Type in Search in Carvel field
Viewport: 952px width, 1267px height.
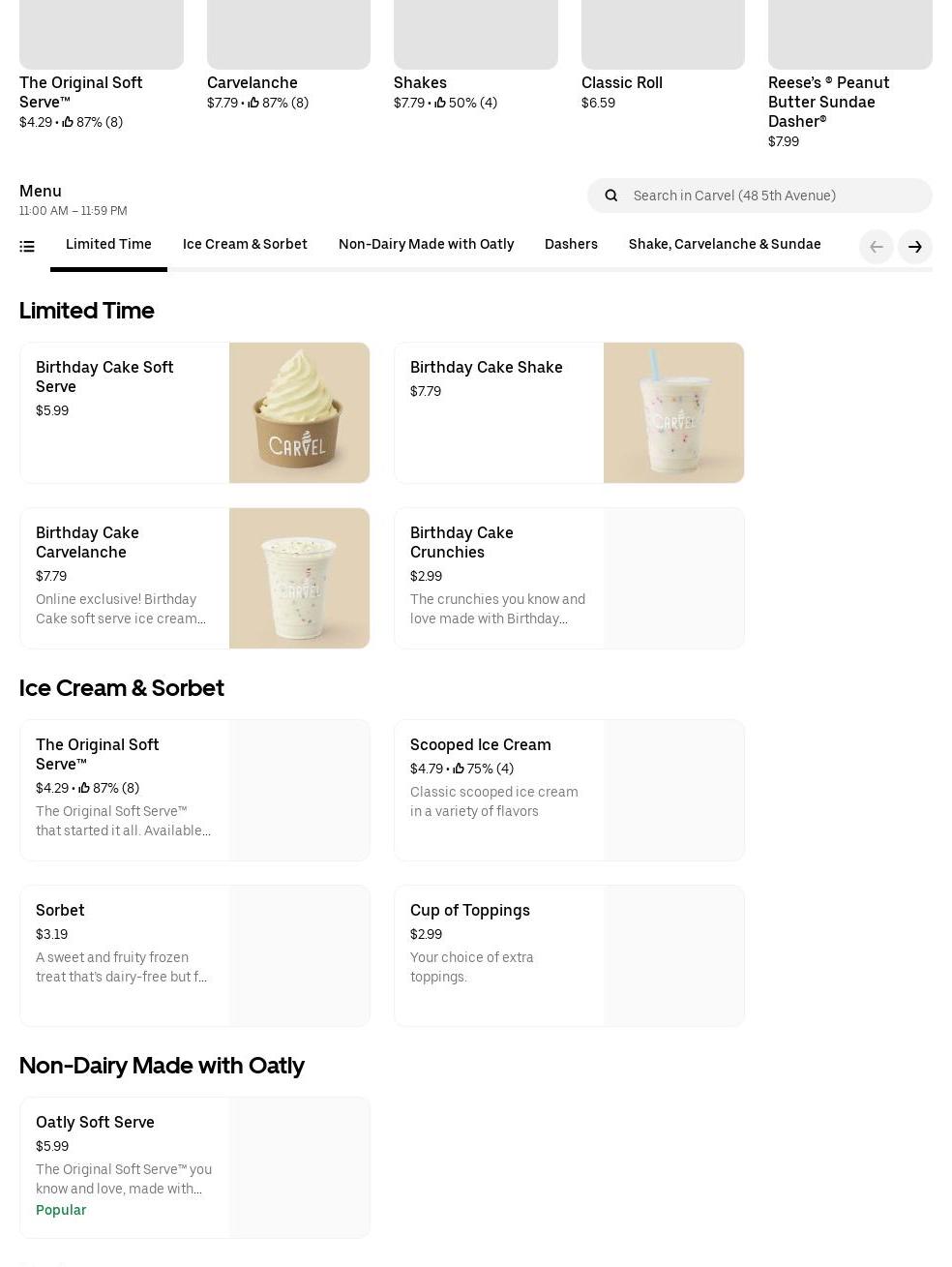tap(774, 196)
